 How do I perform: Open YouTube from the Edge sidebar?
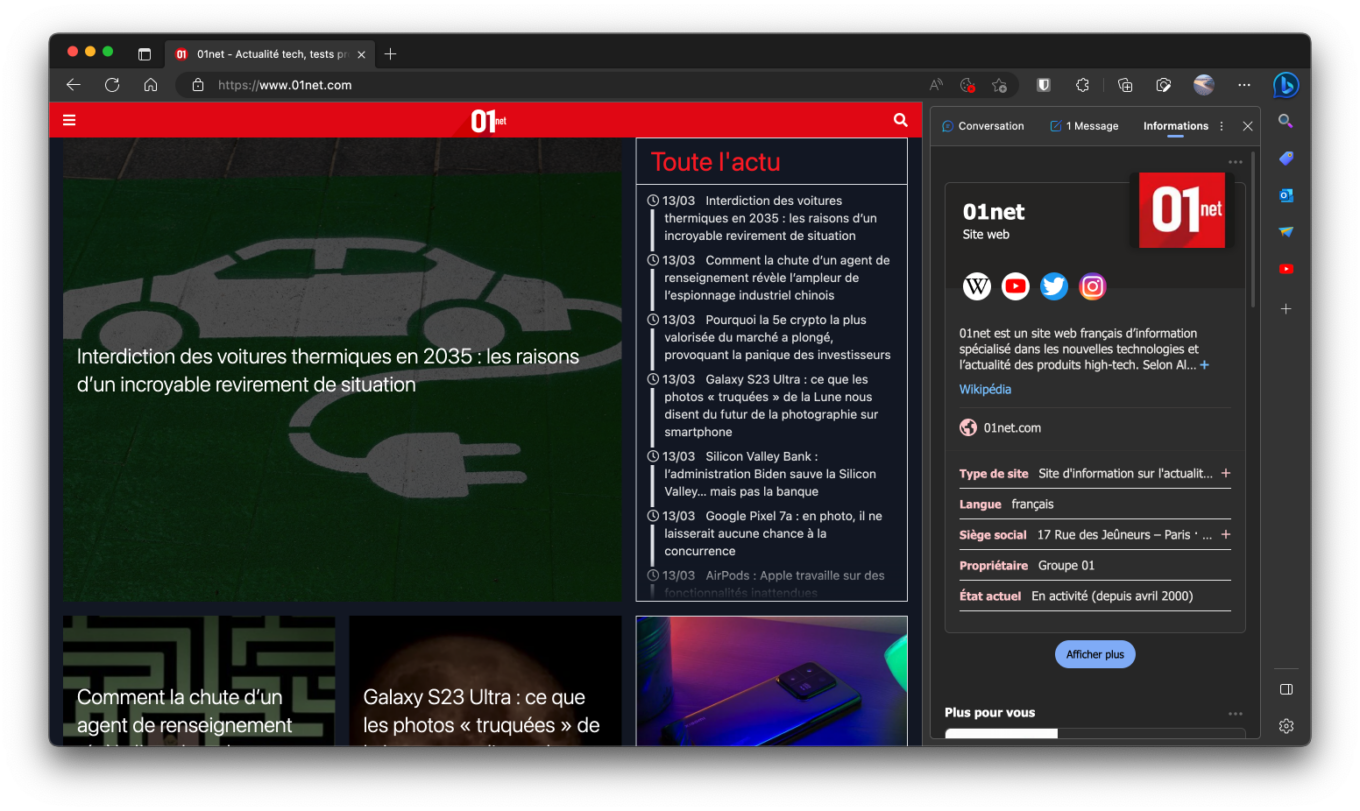1286,268
